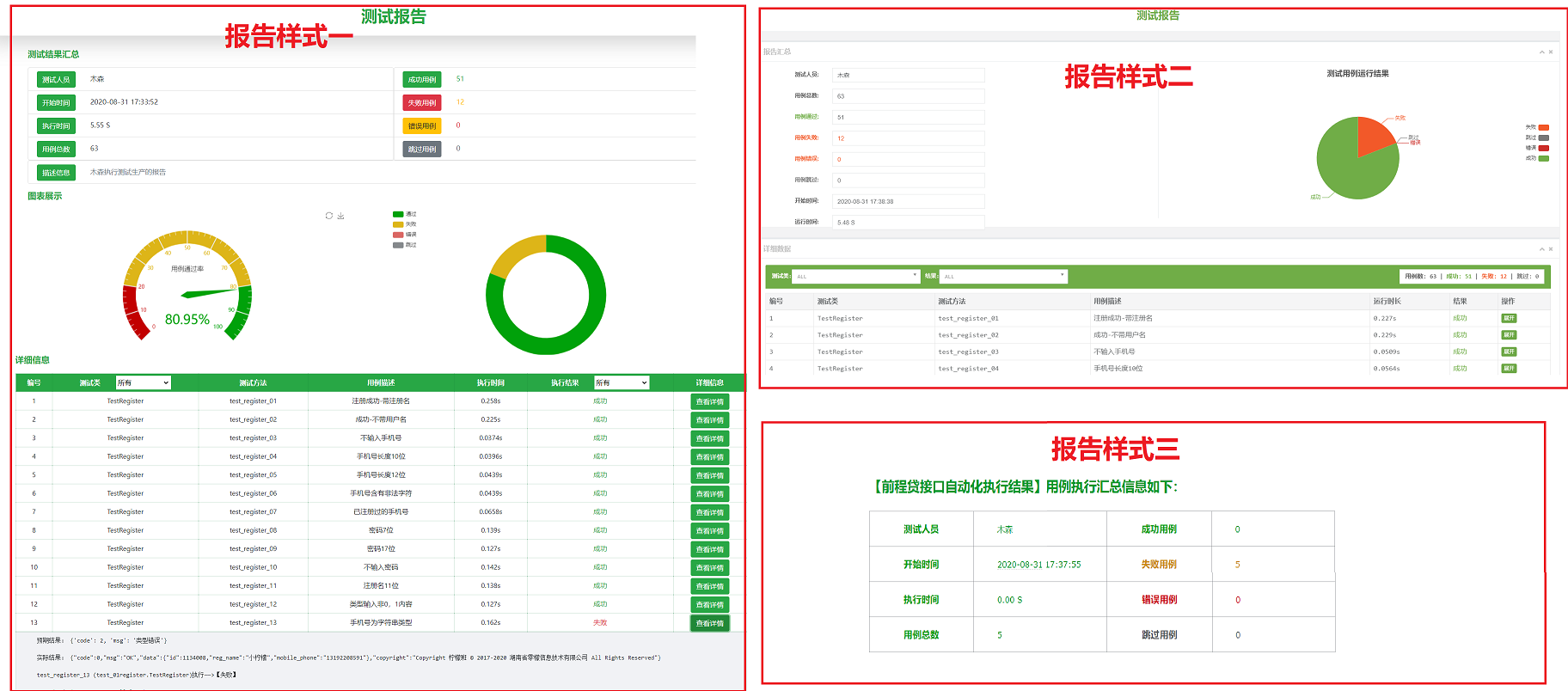
Task: Click the chart download/save image icon
Action: coord(340,216)
